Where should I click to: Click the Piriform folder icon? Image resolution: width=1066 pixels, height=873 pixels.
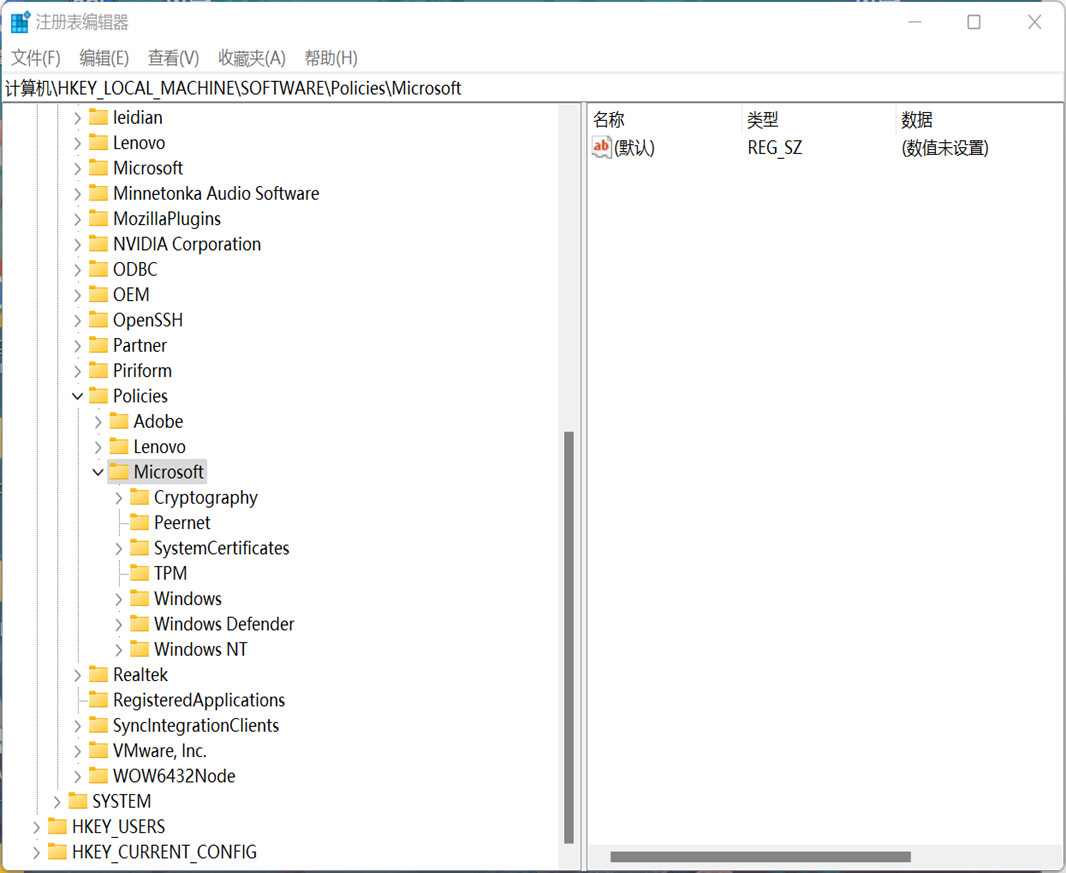point(99,371)
